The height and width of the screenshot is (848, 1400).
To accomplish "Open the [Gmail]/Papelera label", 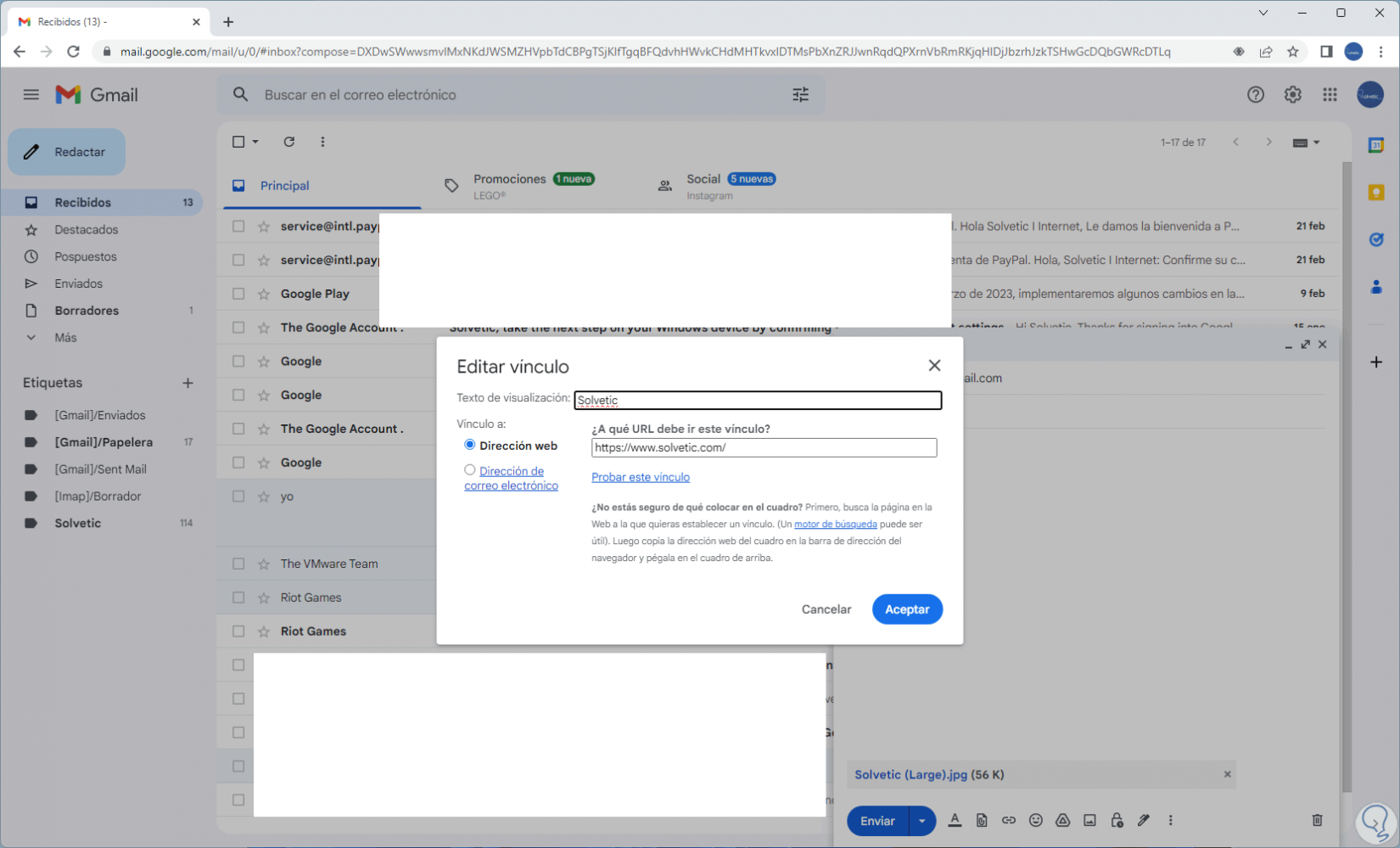I will coord(105,442).
